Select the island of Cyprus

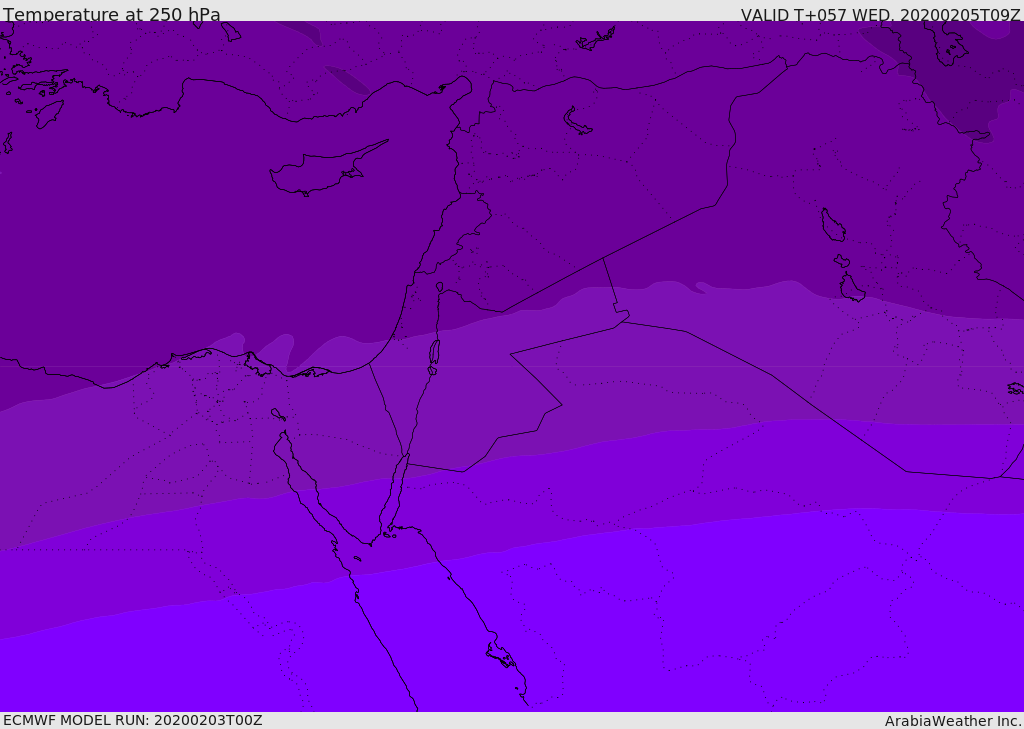click(318, 172)
